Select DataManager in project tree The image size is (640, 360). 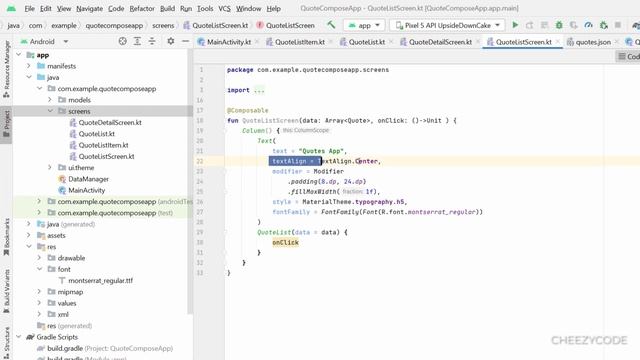click(89, 179)
